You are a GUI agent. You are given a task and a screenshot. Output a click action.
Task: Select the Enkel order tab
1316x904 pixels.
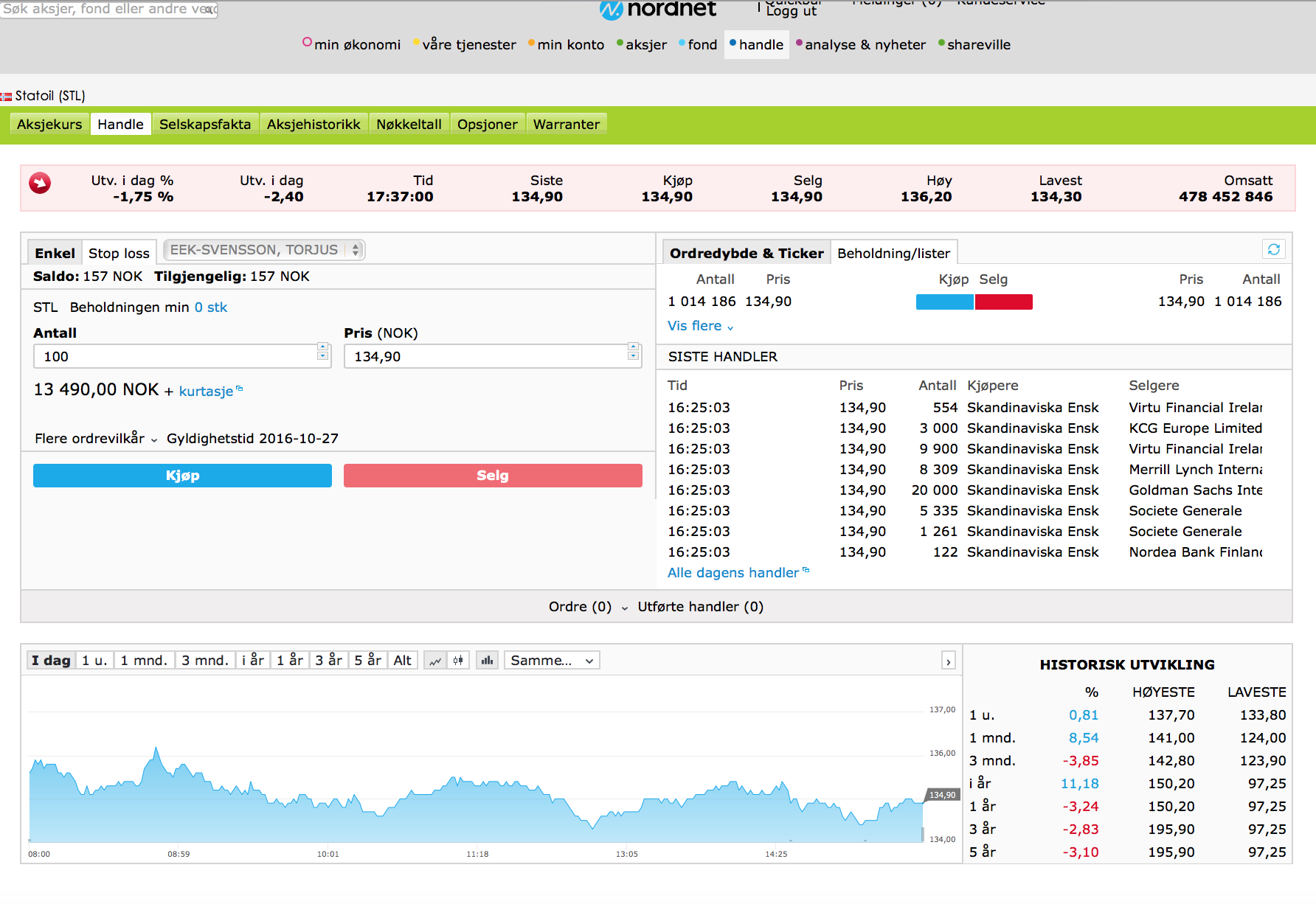pyautogui.click(x=55, y=253)
